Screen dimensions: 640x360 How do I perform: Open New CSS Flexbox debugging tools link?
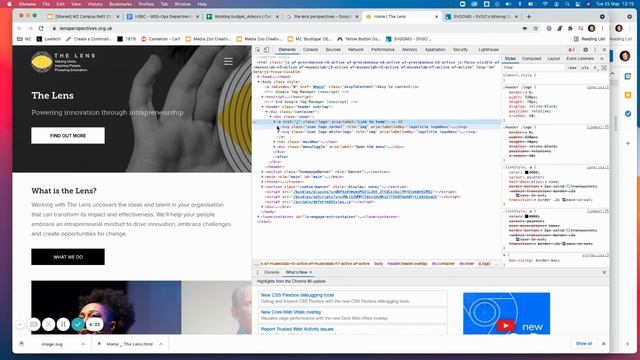[297, 295]
